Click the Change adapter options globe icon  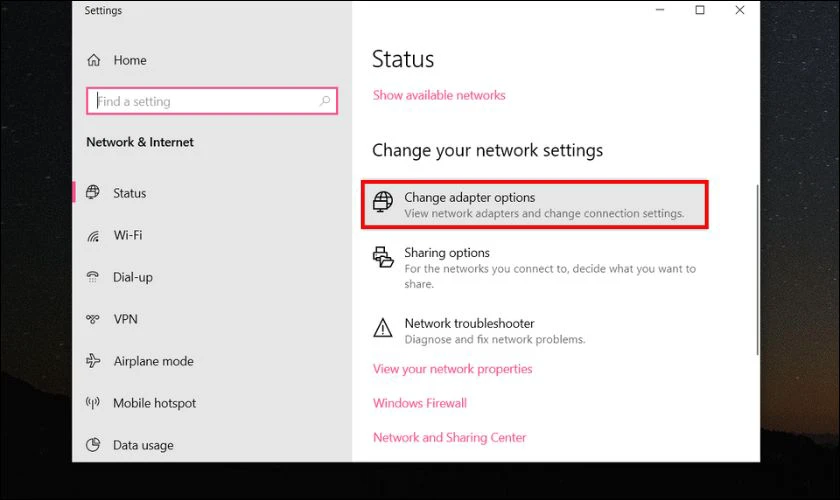click(383, 203)
